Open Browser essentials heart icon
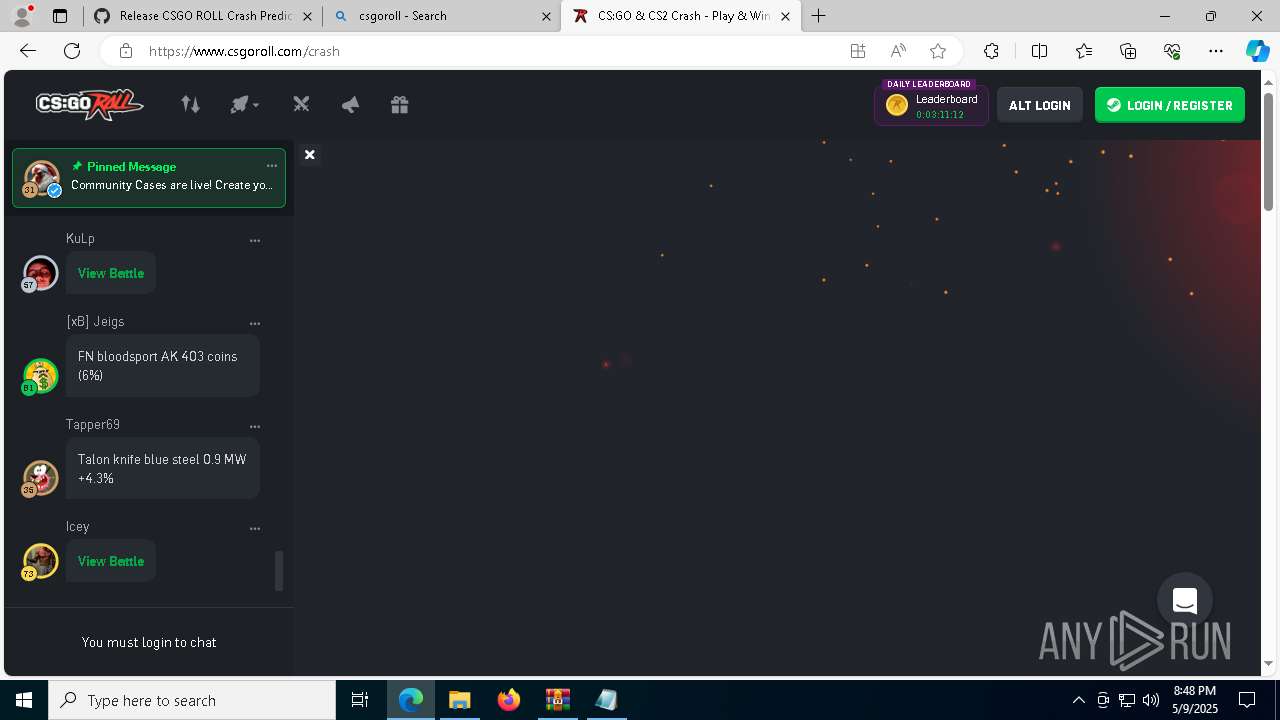 (x=1172, y=51)
